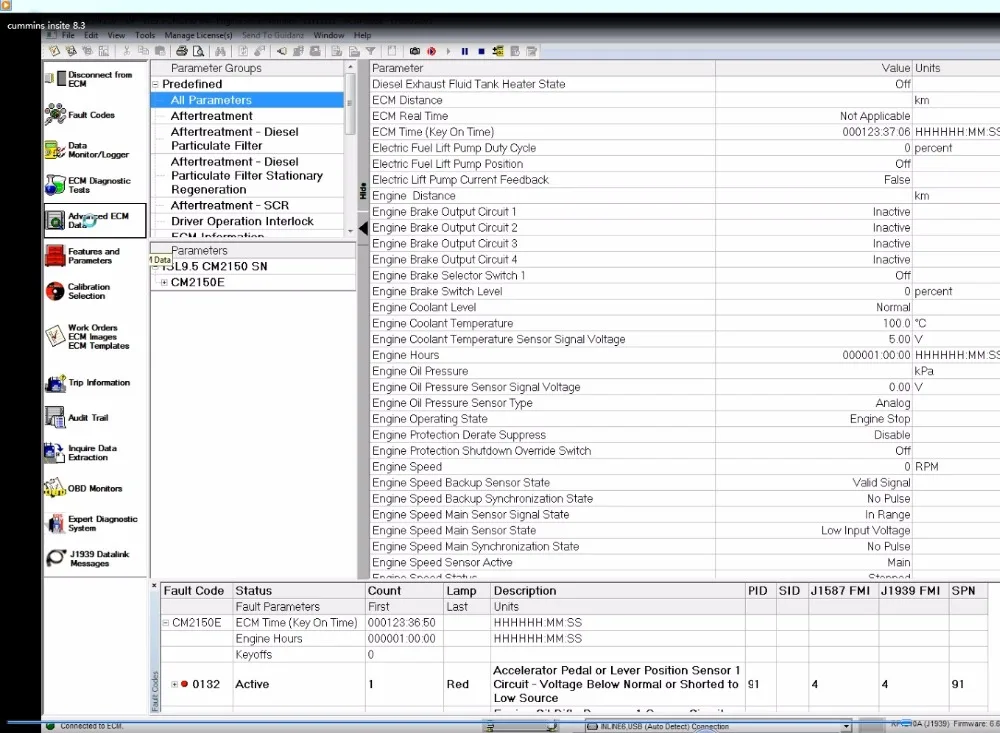Collapse the CM2150E fault code row
Viewport: 1000px width, 733px height.
pyautogui.click(x=165, y=623)
